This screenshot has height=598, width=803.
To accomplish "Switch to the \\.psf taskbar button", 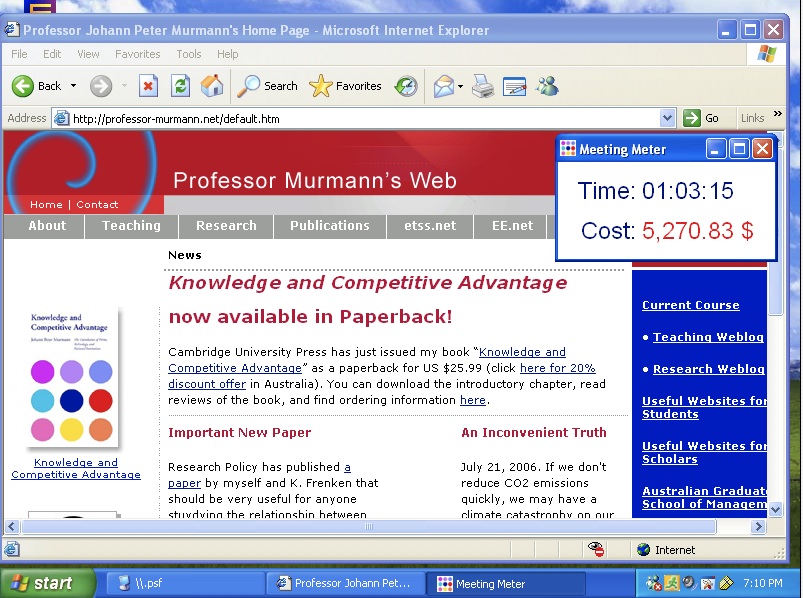I will pyautogui.click(x=185, y=583).
